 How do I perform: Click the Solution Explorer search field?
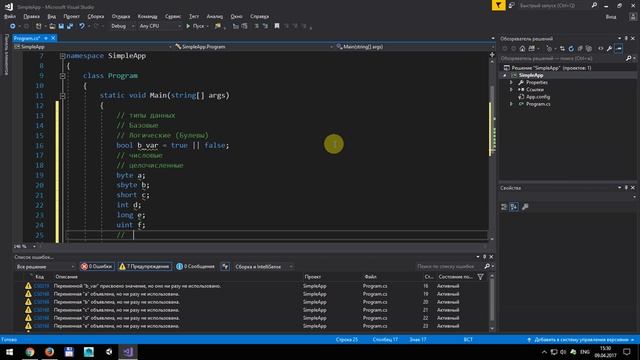(x=567, y=58)
